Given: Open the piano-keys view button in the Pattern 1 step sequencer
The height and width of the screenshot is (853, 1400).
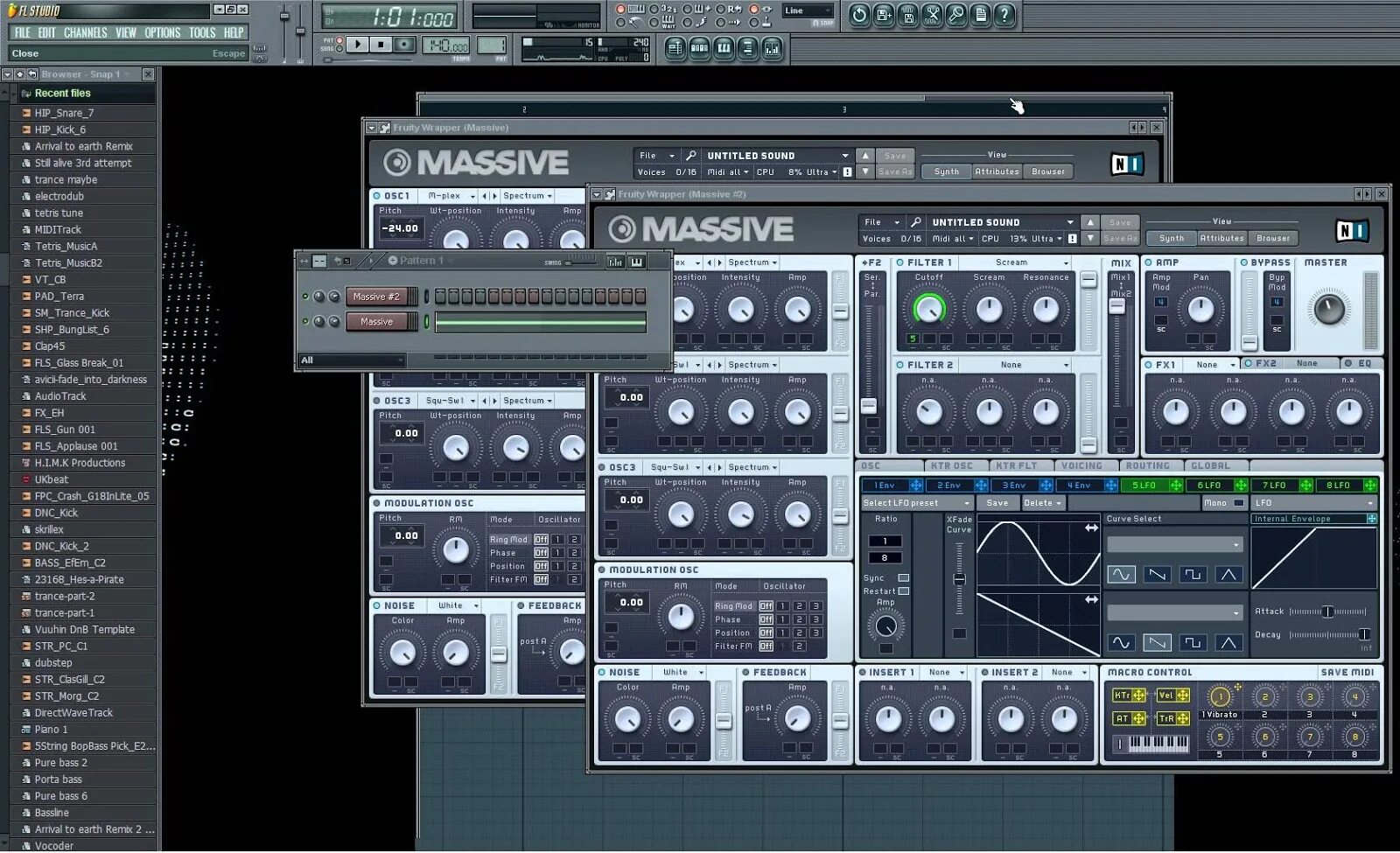Looking at the screenshot, I should 636,262.
